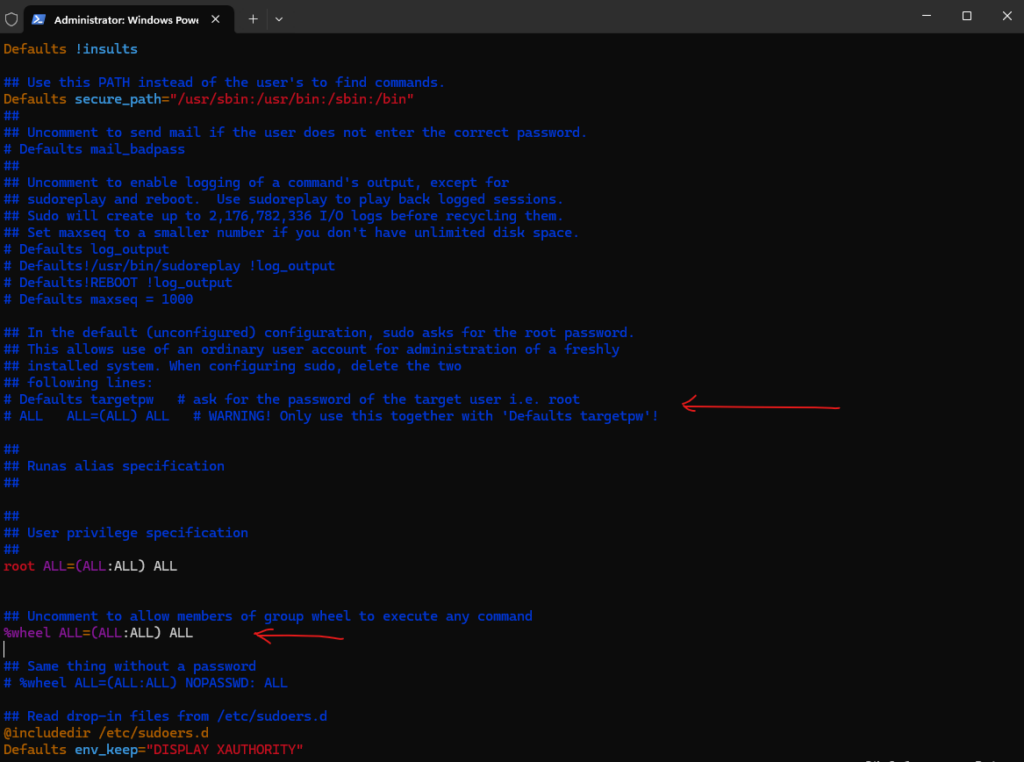This screenshot has height=762, width=1024.
Task: Click the PowerShell icon in the tab
Action: pos(38,19)
